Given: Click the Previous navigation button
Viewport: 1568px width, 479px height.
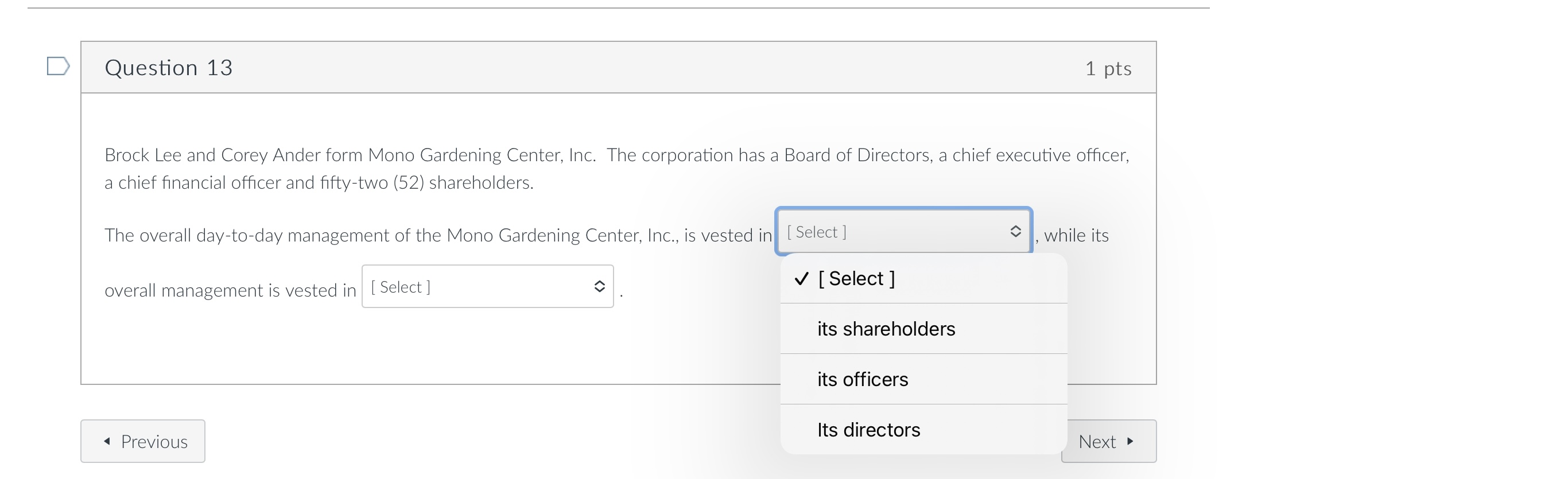Looking at the screenshot, I should pos(142,441).
